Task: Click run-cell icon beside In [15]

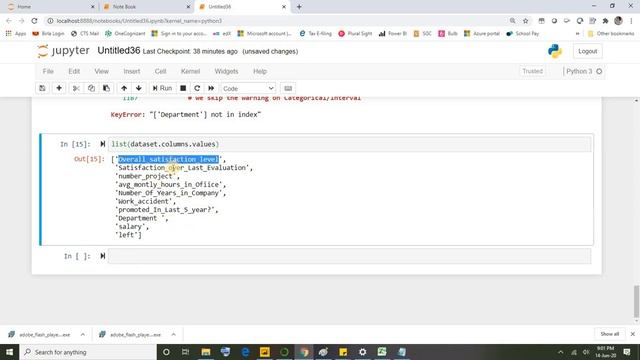Action: 103,144
